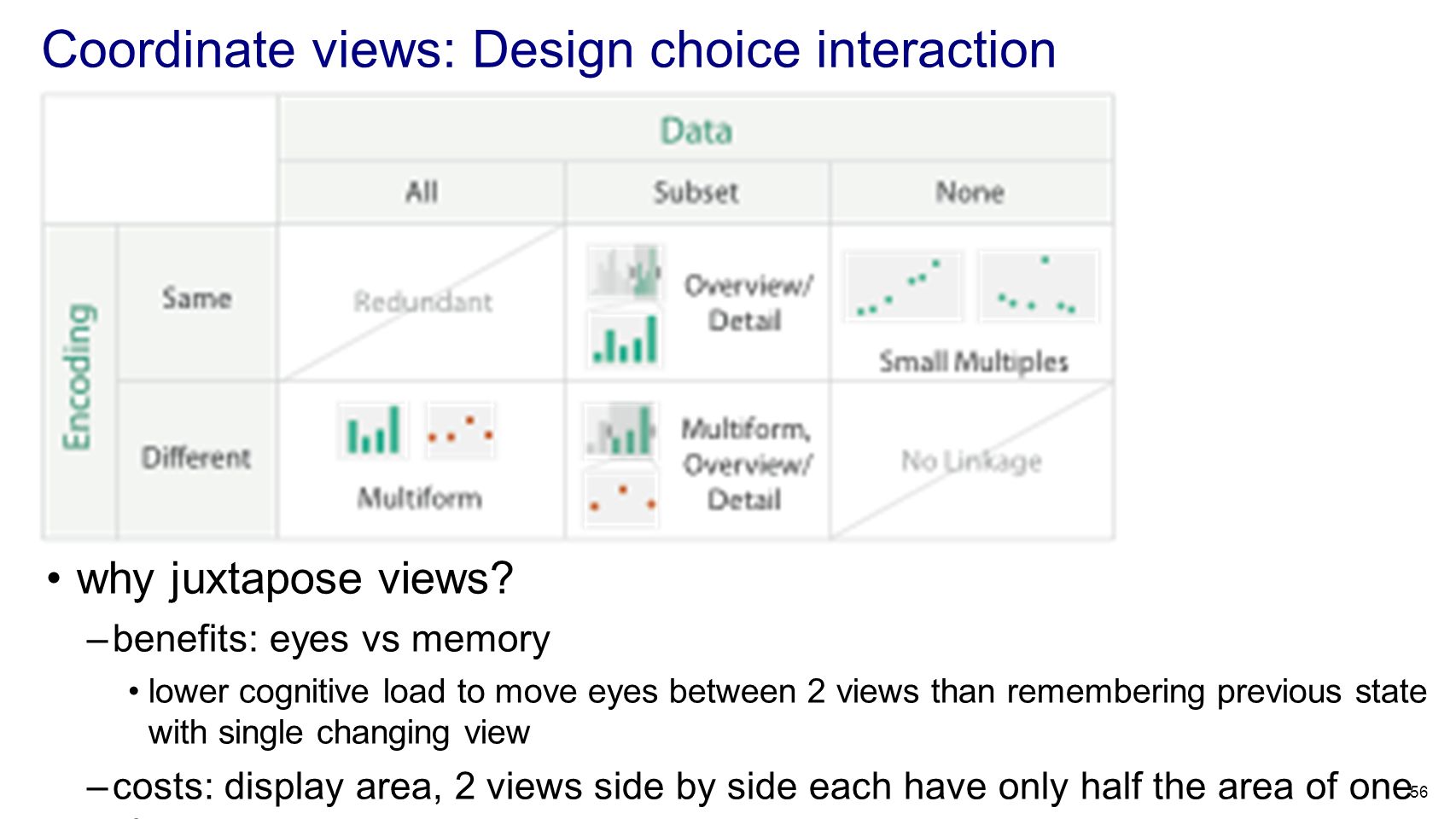Viewport: 1456px width, 819px height.
Task: Select the All column header
Action: click(422, 192)
